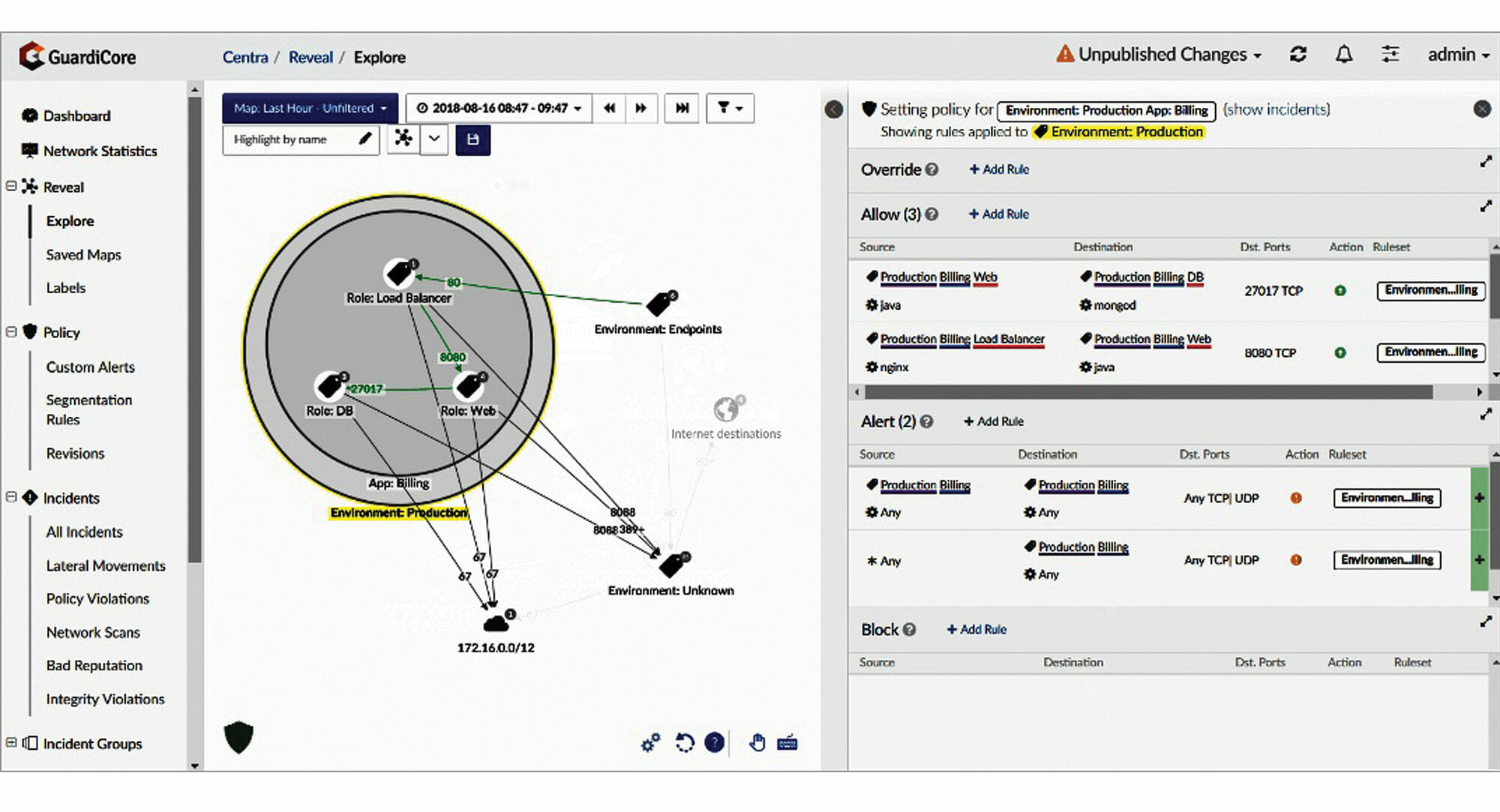The height and width of the screenshot is (812, 1500).
Task: Open the filter funnel dropdown
Action: point(730,108)
